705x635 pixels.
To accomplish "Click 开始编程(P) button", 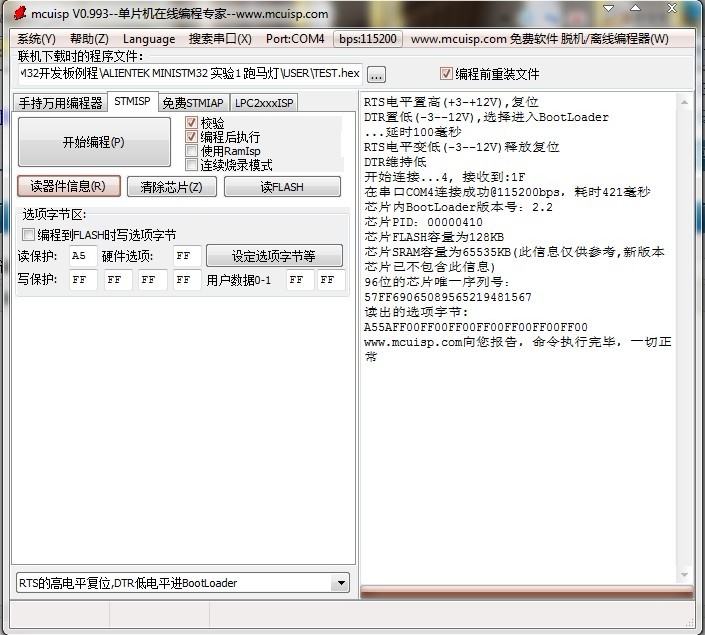I will [94, 142].
